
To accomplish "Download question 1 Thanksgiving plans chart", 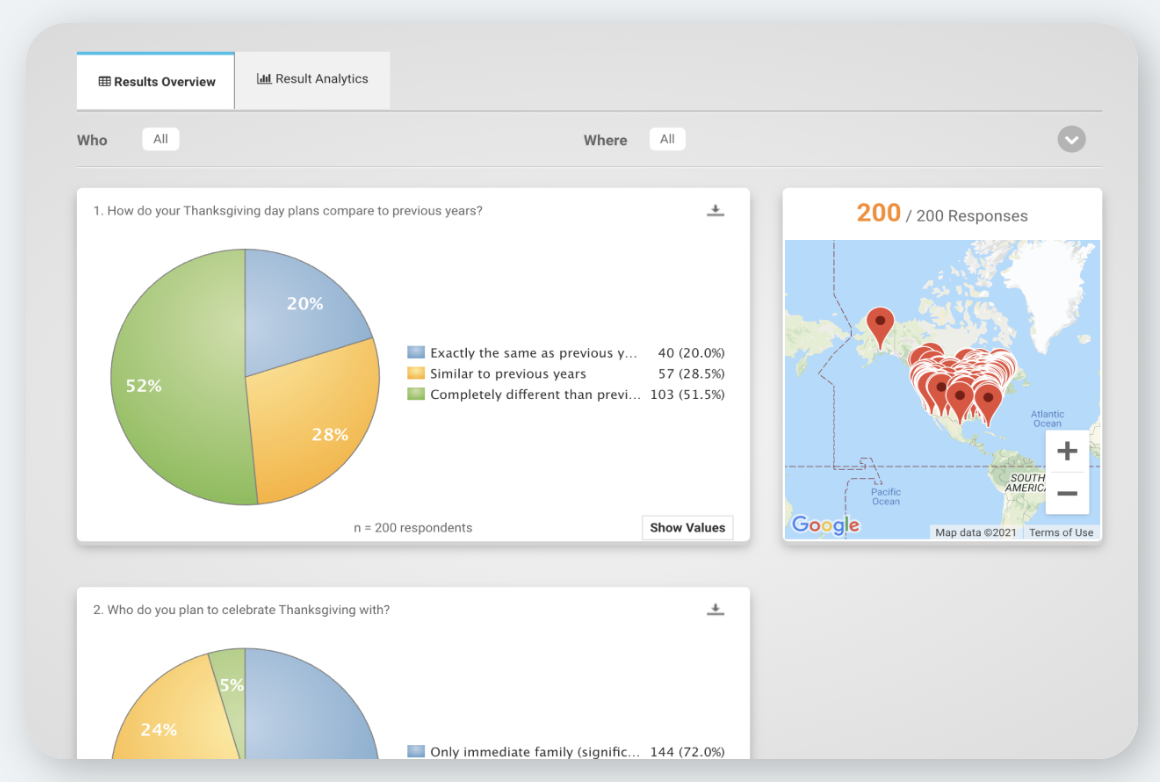I will tap(715, 211).
